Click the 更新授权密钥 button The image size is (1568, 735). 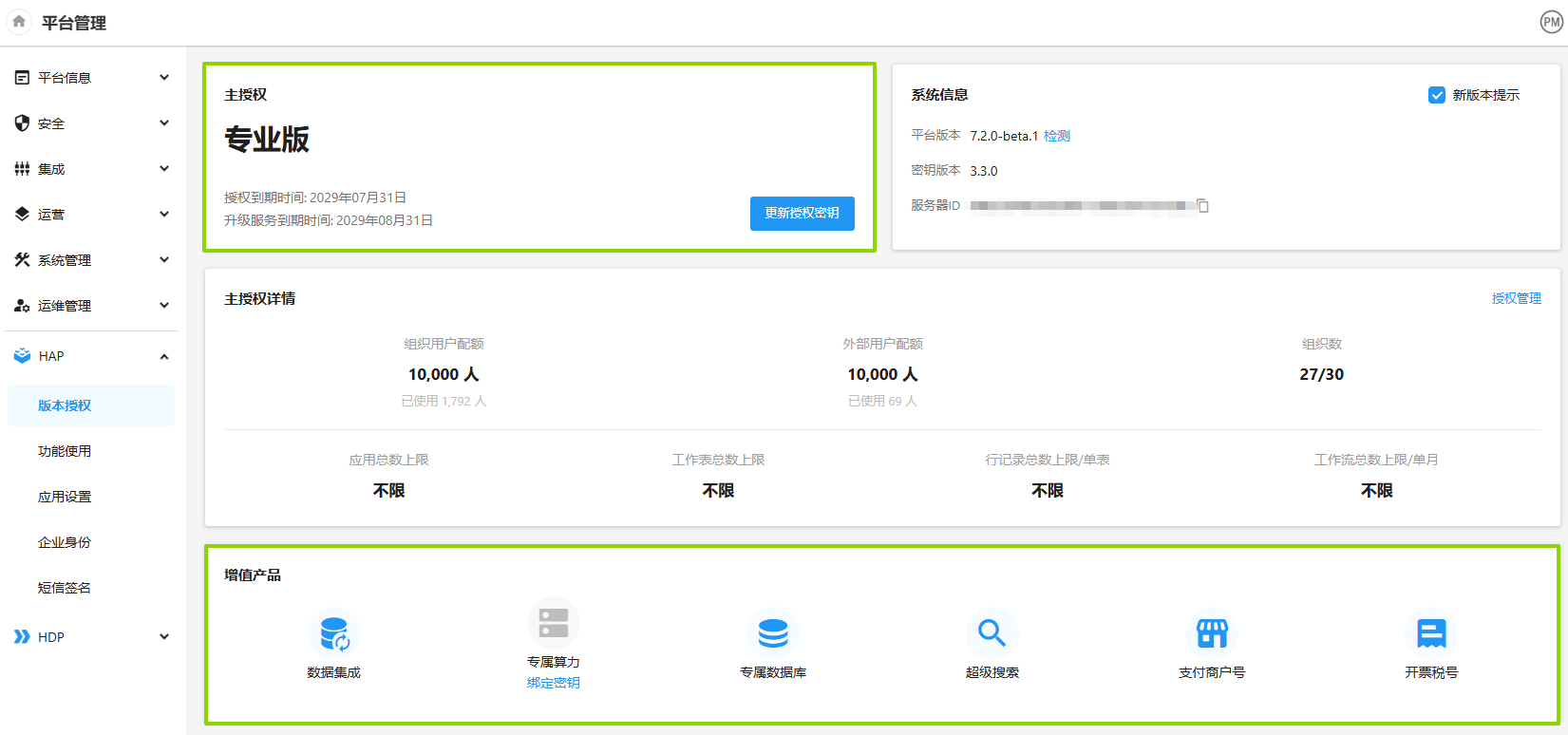[x=802, y=214]
